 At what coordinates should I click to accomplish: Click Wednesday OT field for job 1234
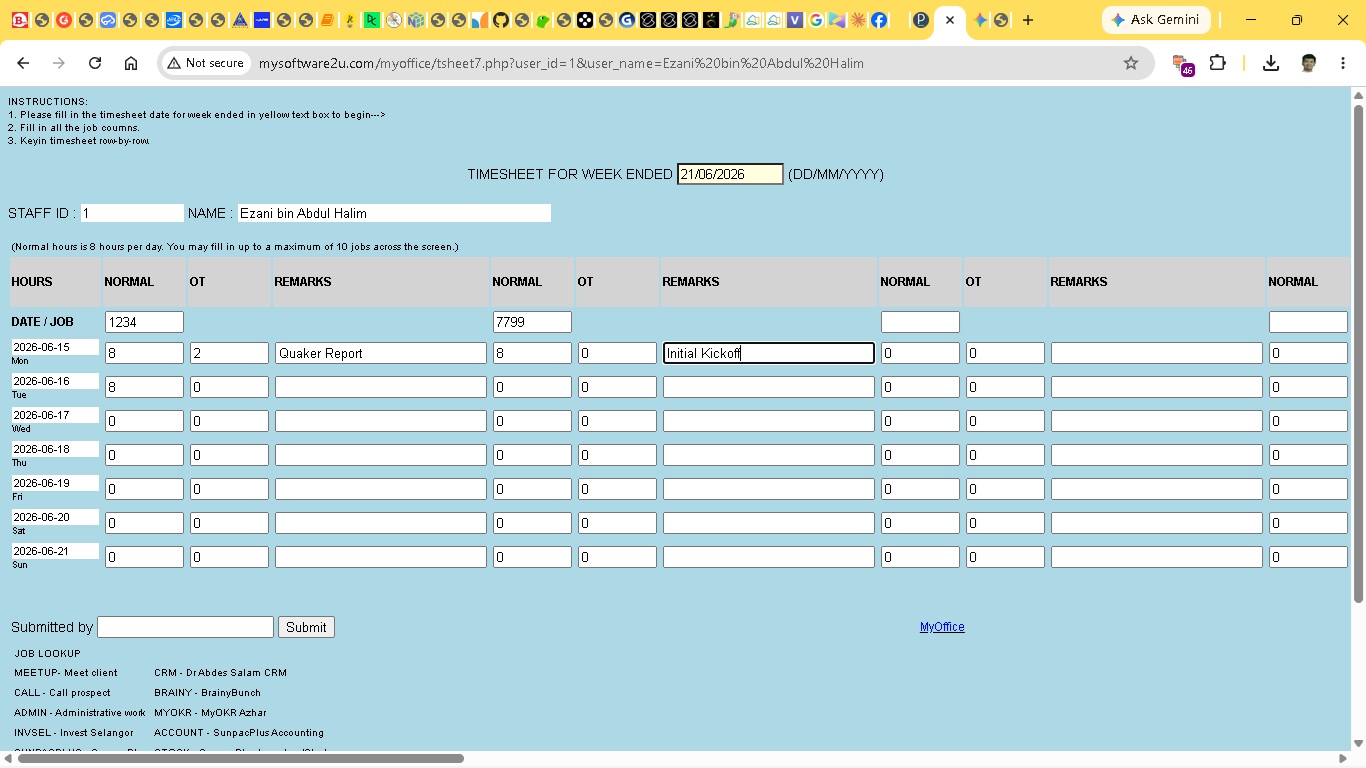click(x=229, y=421)
